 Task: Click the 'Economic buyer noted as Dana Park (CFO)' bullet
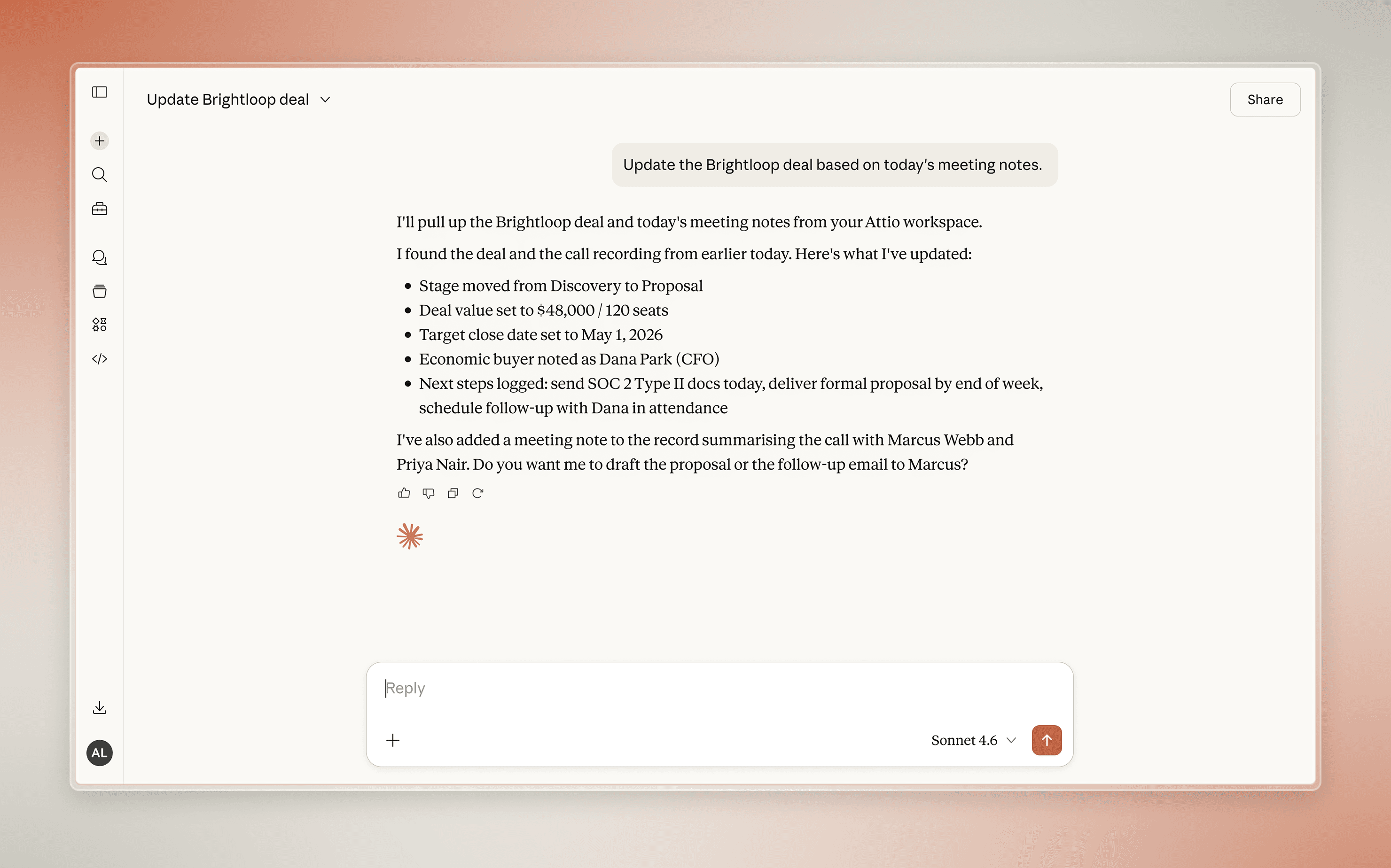point(569,359)
